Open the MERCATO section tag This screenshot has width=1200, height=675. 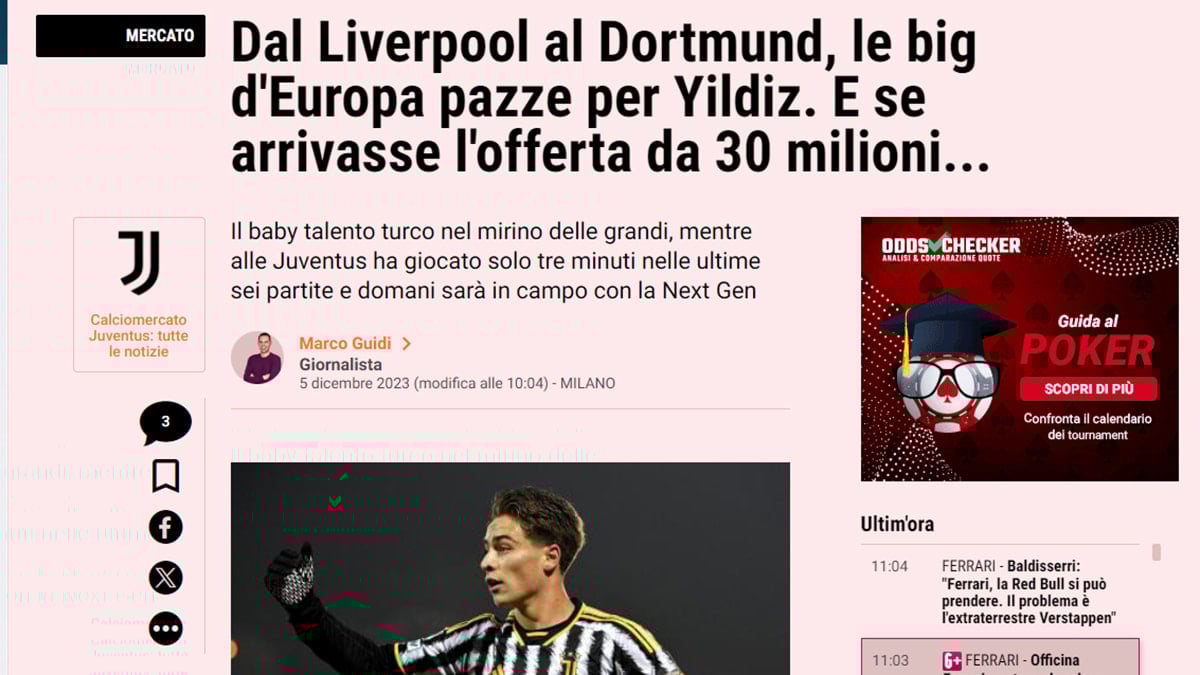pos(121,36)
